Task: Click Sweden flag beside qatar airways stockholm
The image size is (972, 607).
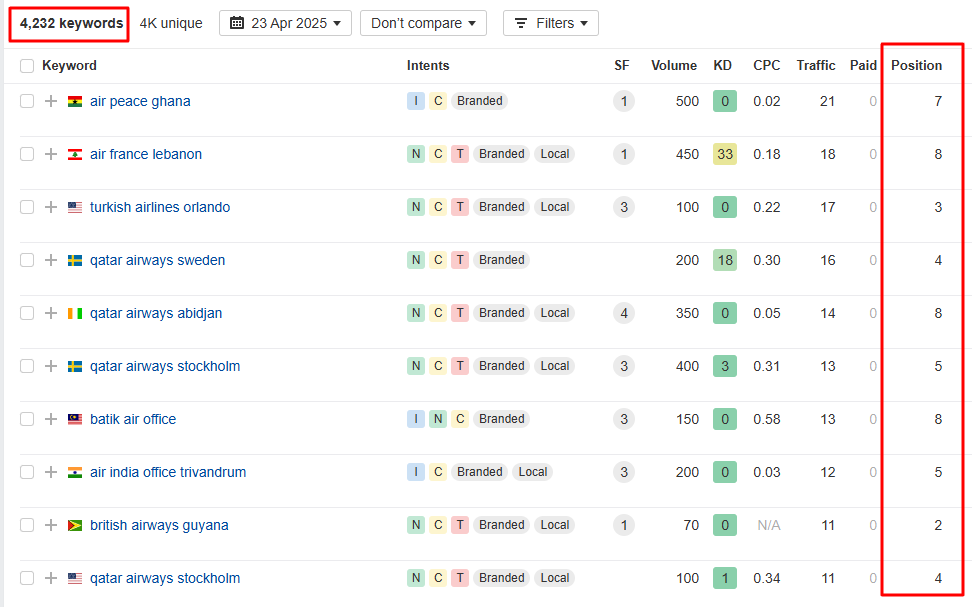Action: [75, 366]
